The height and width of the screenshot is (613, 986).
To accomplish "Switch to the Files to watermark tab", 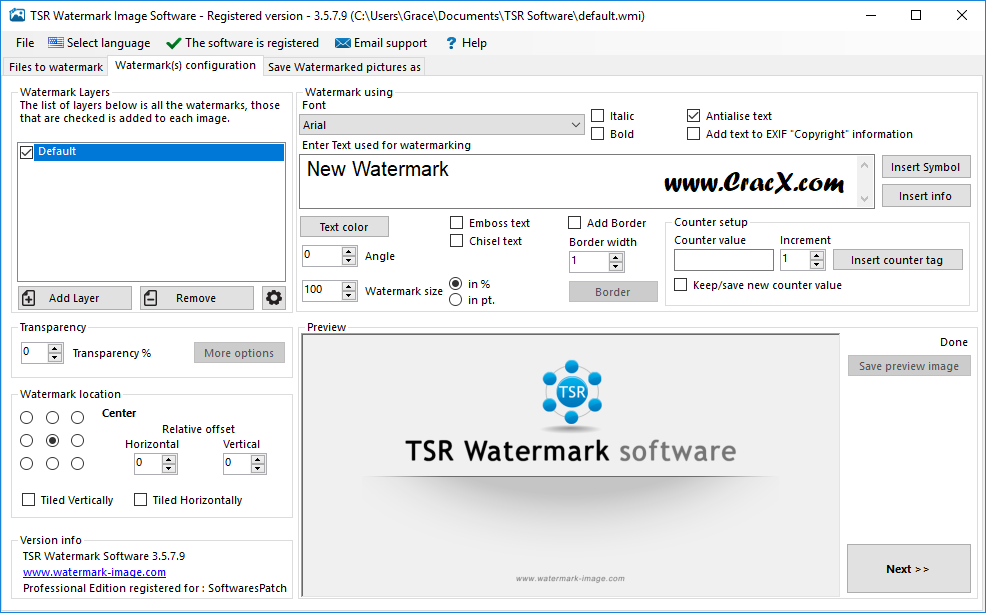I will (x=56, y=67).
